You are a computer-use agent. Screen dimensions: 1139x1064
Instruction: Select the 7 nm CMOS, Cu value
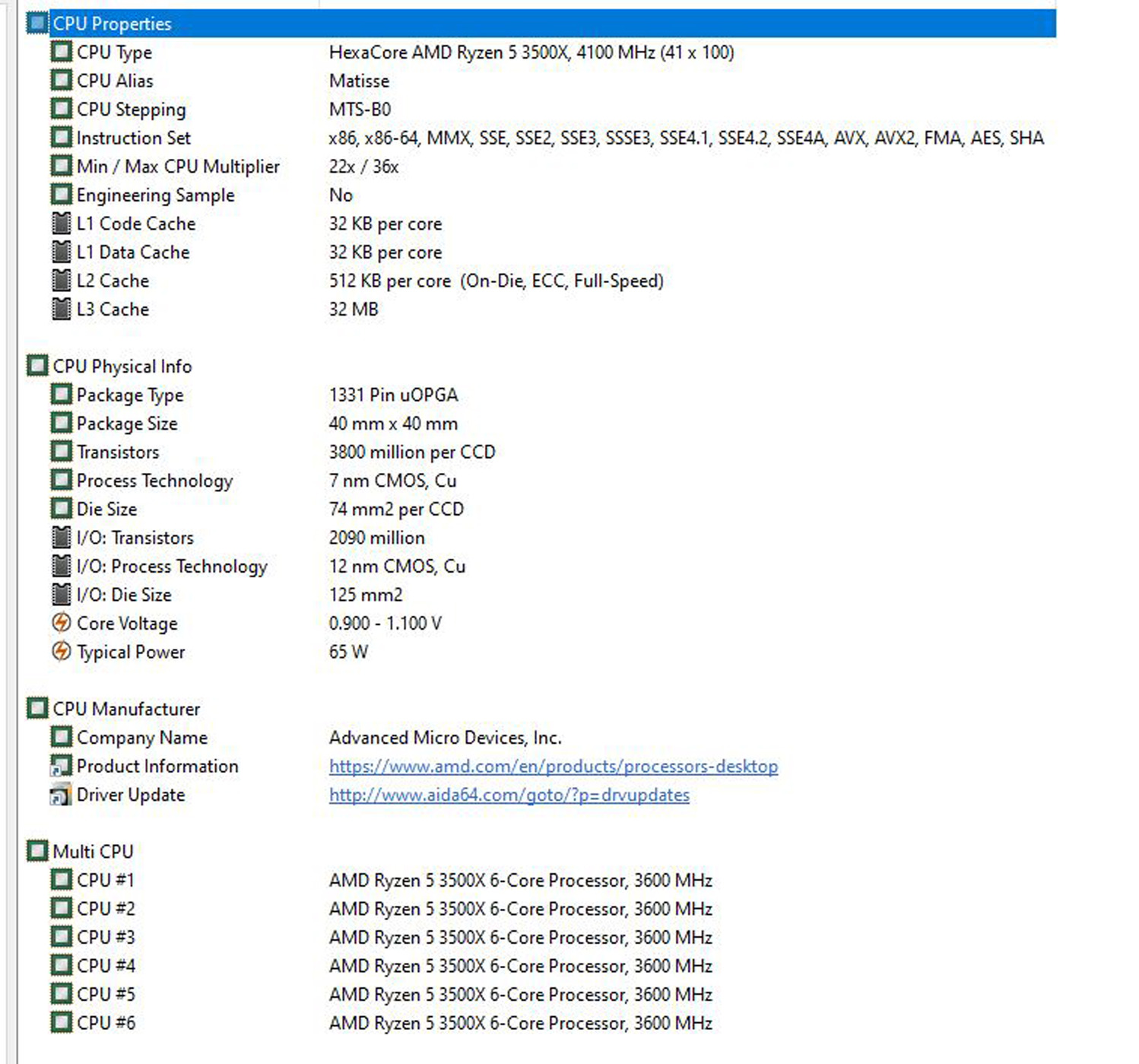tap(392, 481)
